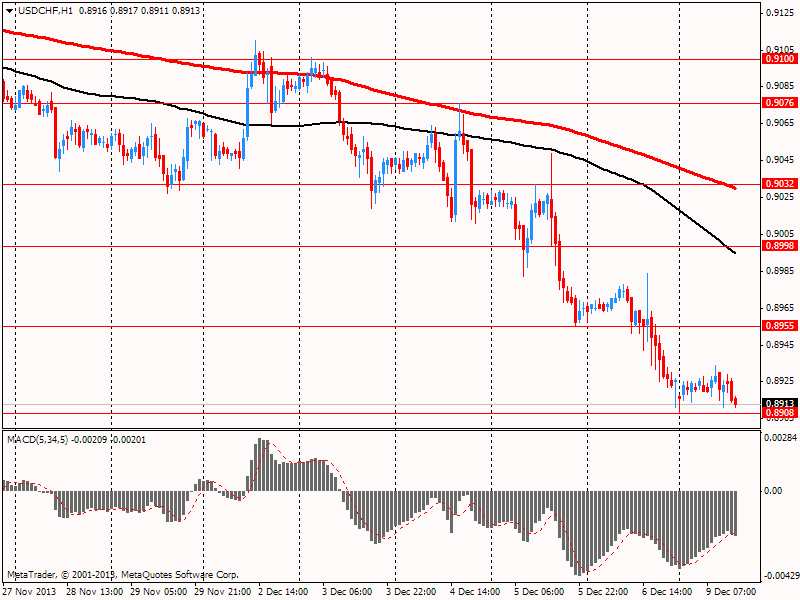This screenshot has width=800, height=600.
Task: Click the 0.9025 value on price axis
Action: 780,197
